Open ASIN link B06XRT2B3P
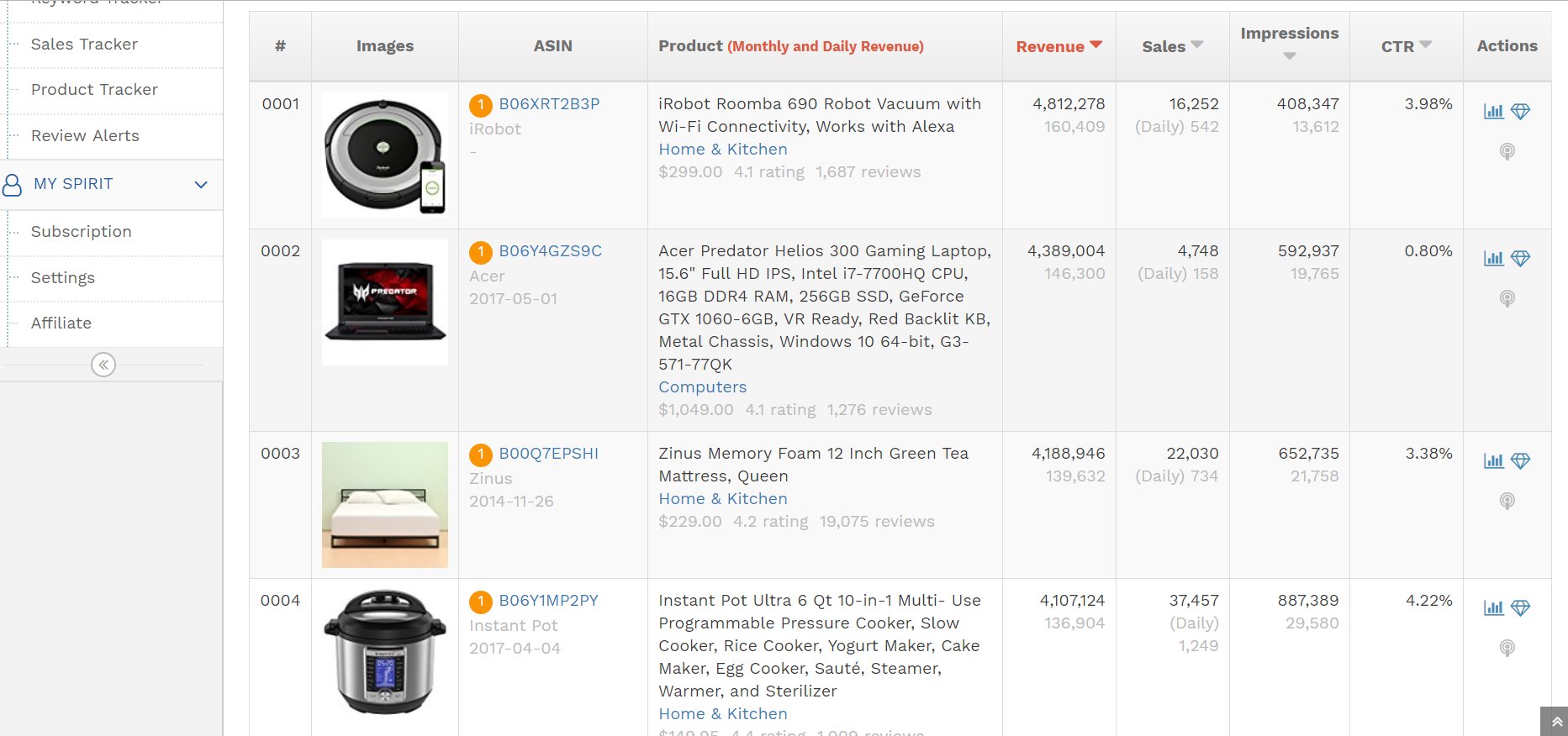 tap(550, 104)
